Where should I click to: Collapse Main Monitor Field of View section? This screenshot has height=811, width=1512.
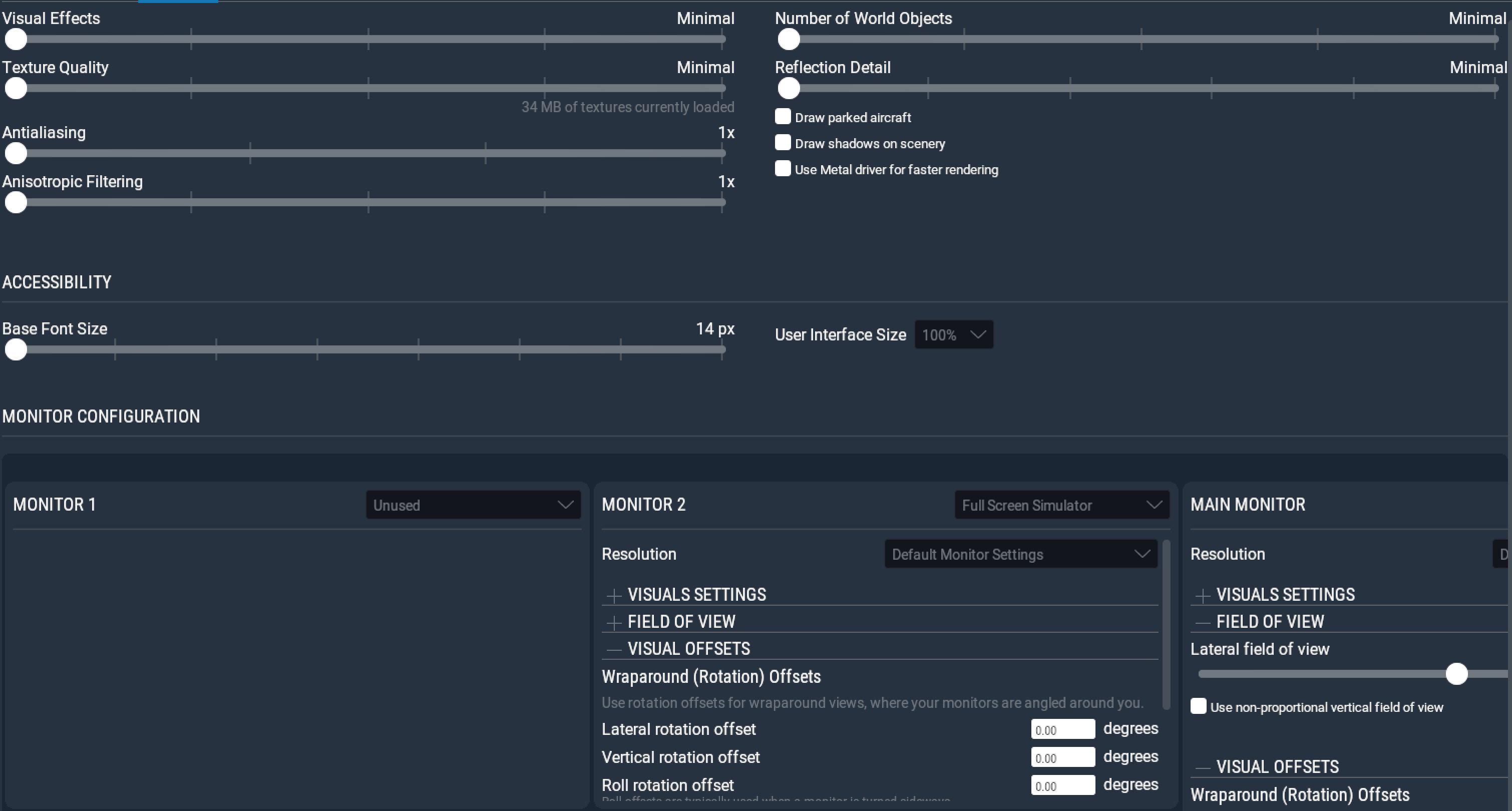coord(1203,622)
